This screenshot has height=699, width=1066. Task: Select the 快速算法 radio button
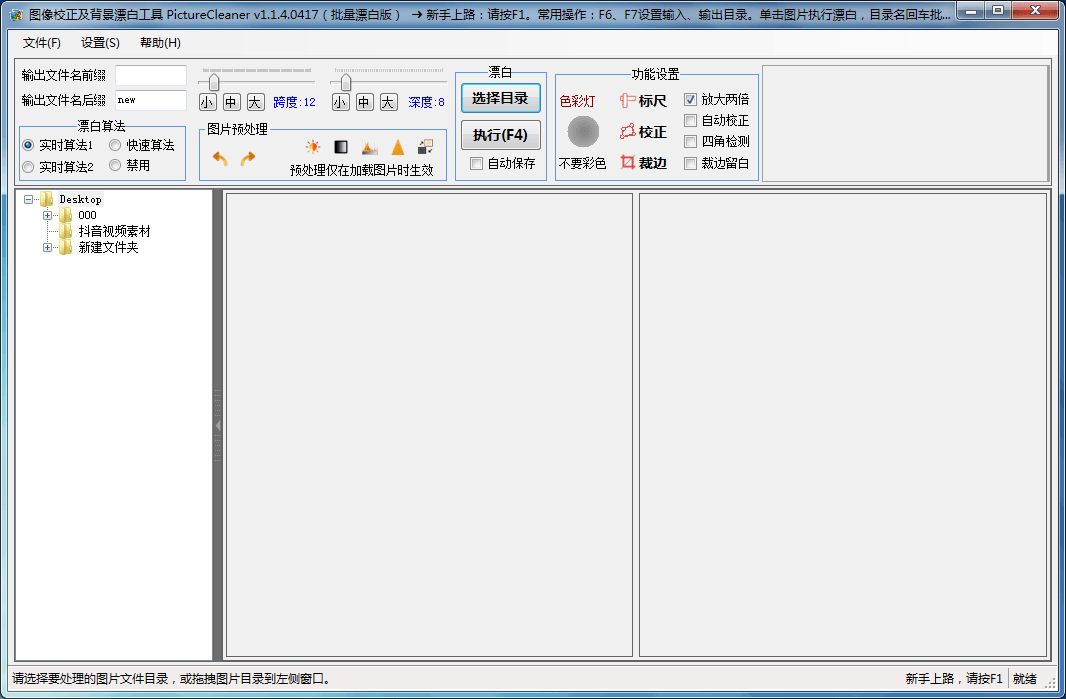tap(116, 145)
